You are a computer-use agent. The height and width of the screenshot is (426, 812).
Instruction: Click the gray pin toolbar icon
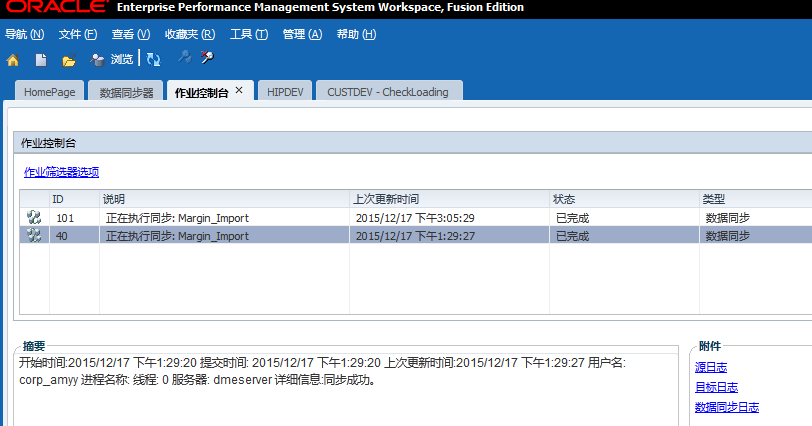(184, 57)
